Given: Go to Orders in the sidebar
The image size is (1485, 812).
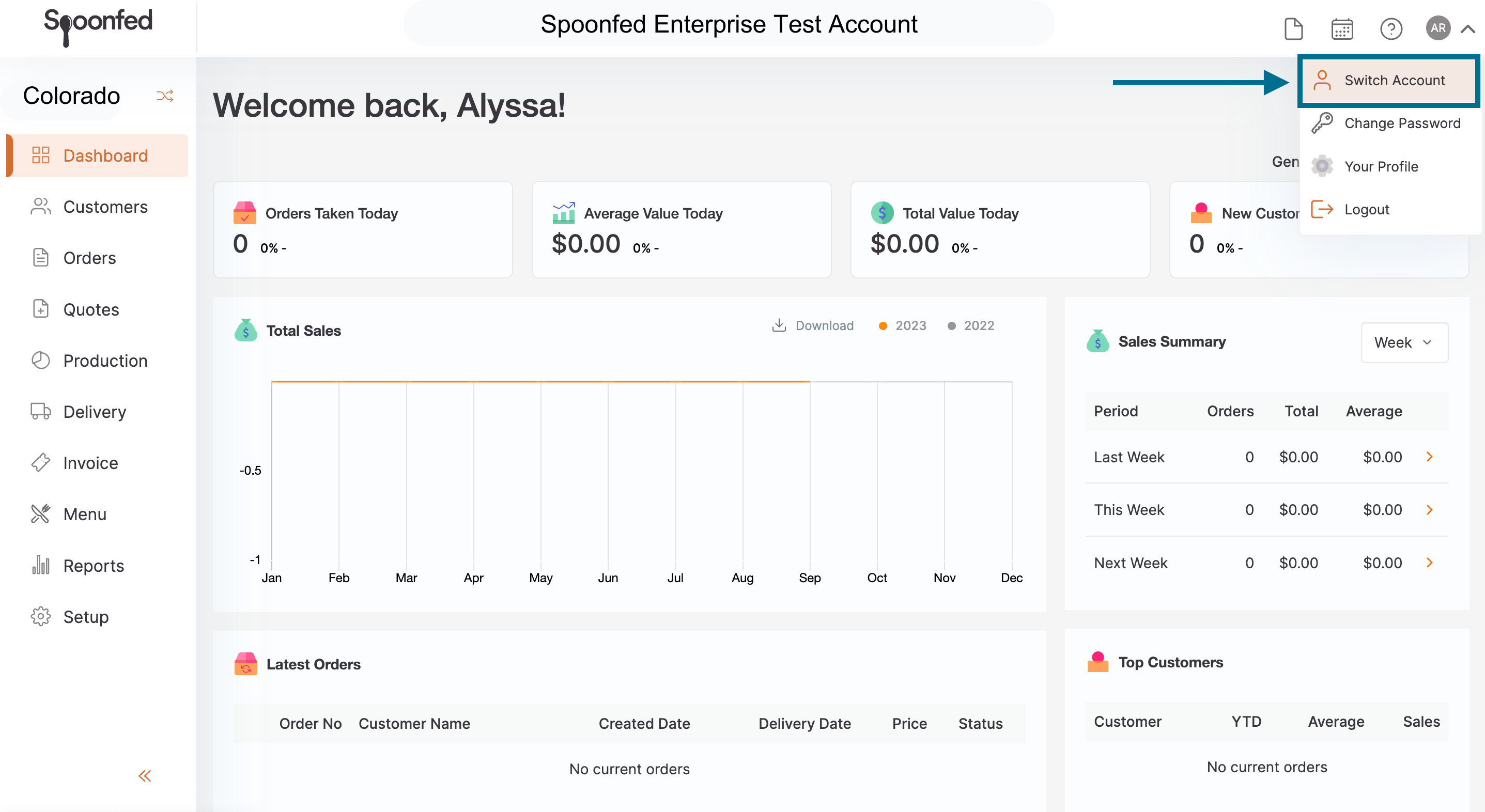Looking at the screenshot, I should tap(97, 258).
